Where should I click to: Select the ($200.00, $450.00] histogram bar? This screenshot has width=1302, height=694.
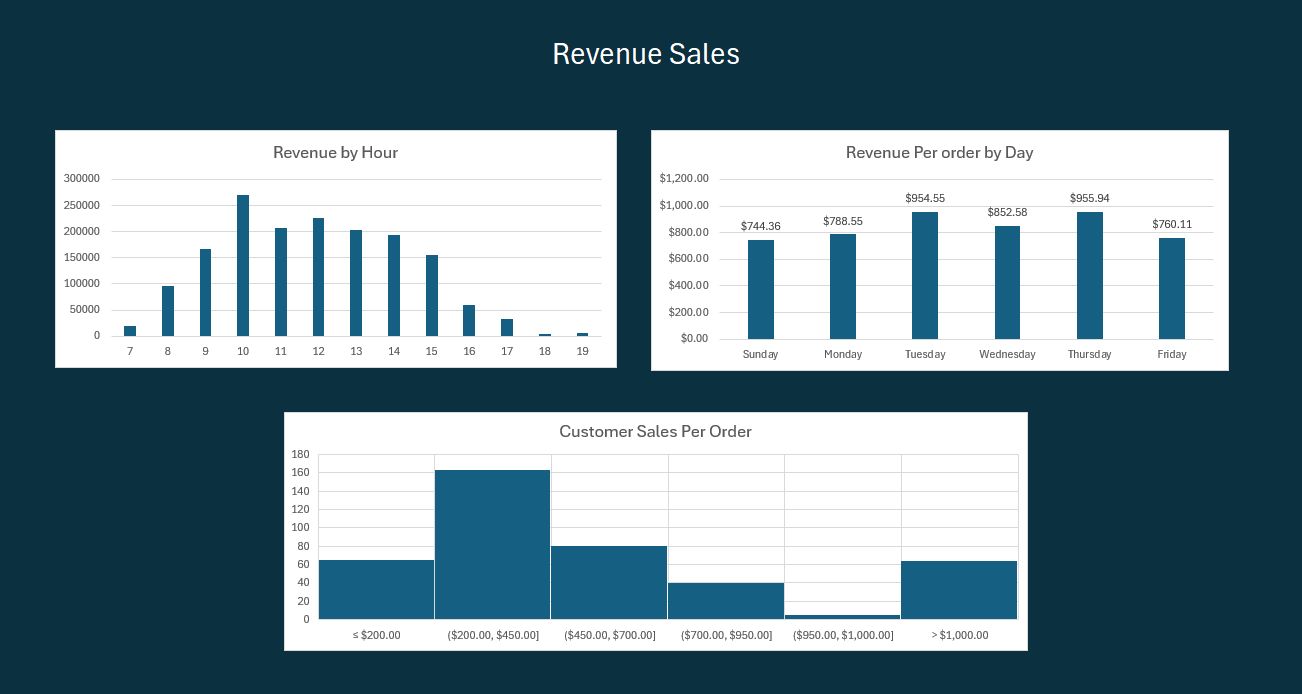pyautogui.click(x=493, y=545)
